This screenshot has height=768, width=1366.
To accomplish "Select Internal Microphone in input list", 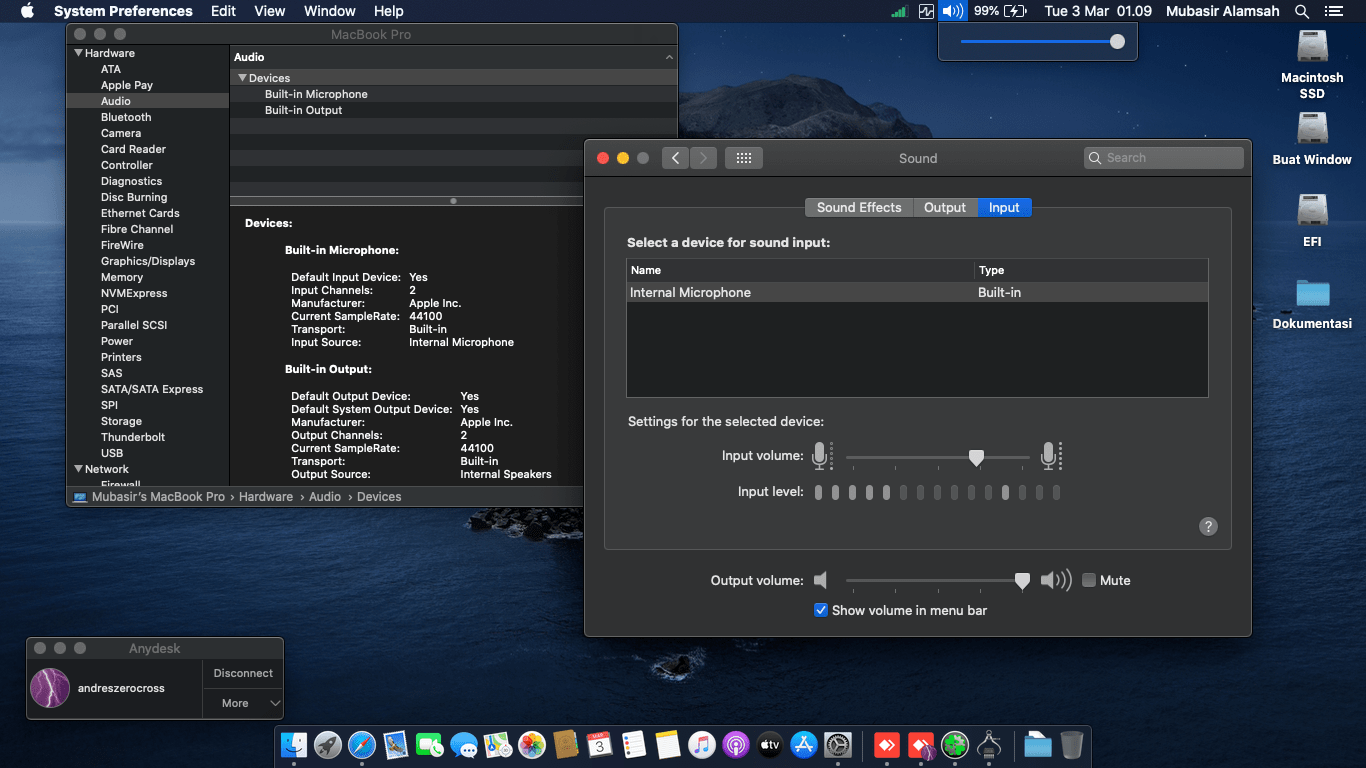I will 917,292.
